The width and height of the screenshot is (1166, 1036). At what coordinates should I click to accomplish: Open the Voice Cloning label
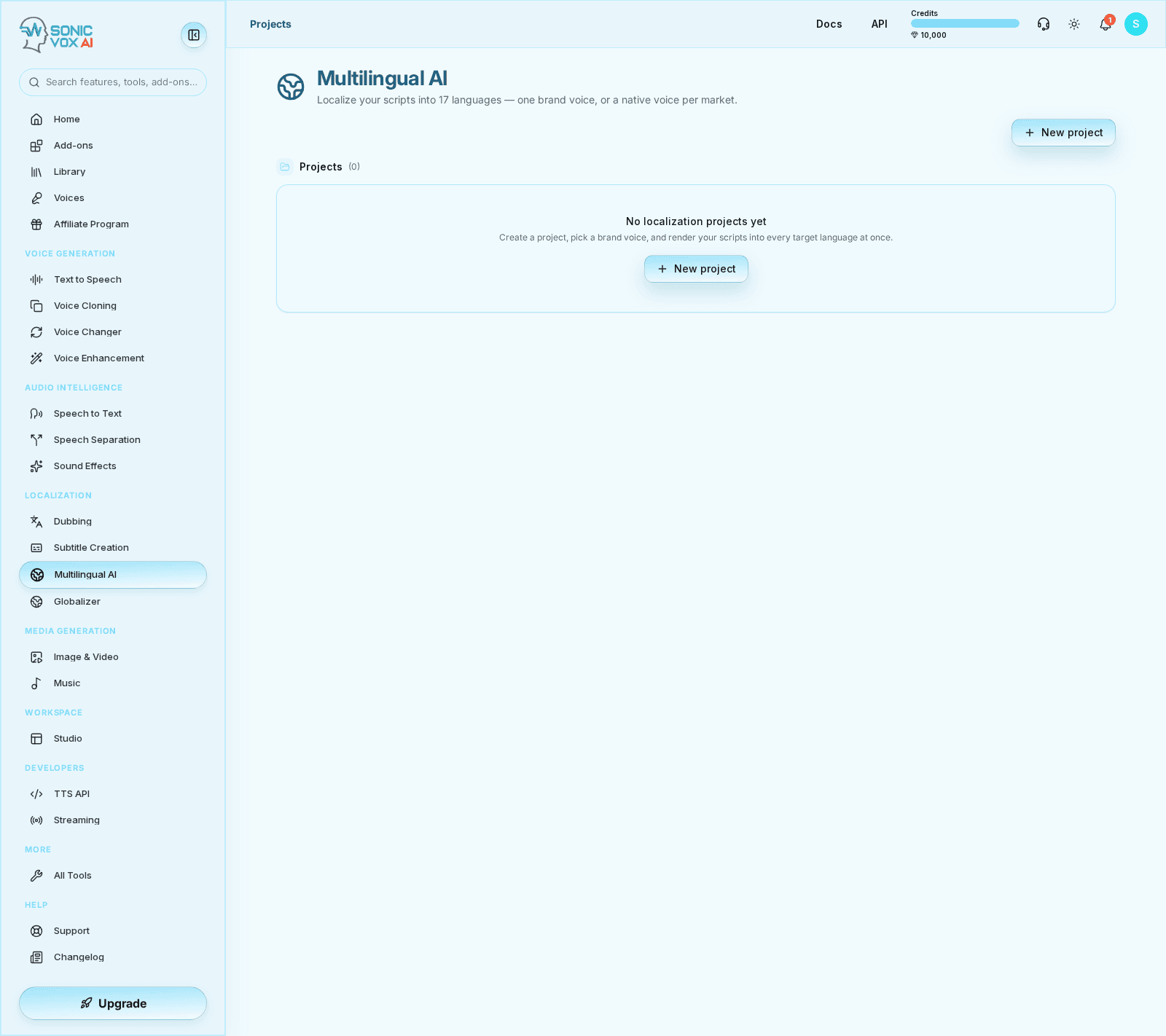point(85,306)
